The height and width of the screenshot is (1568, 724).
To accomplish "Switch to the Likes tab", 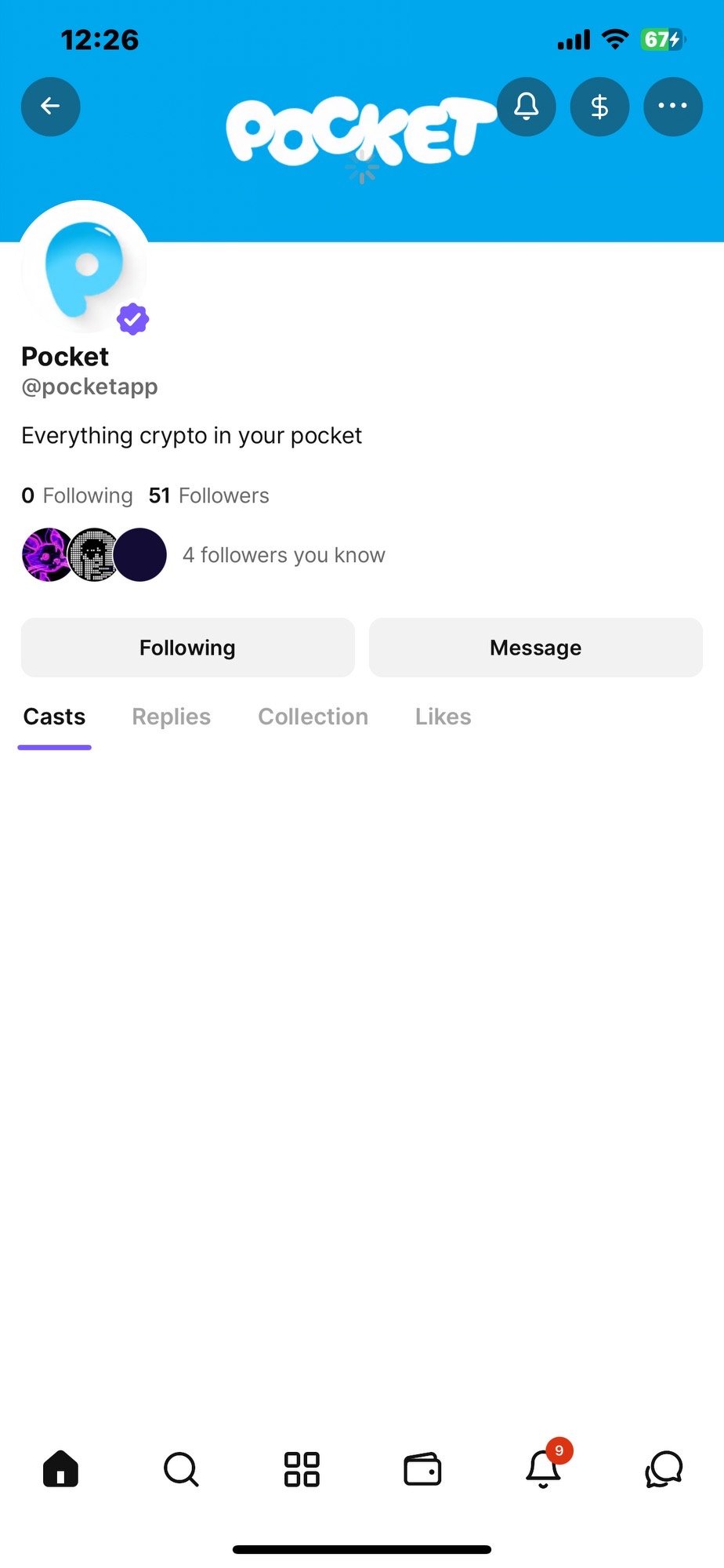I will click(x=443, y=717).
